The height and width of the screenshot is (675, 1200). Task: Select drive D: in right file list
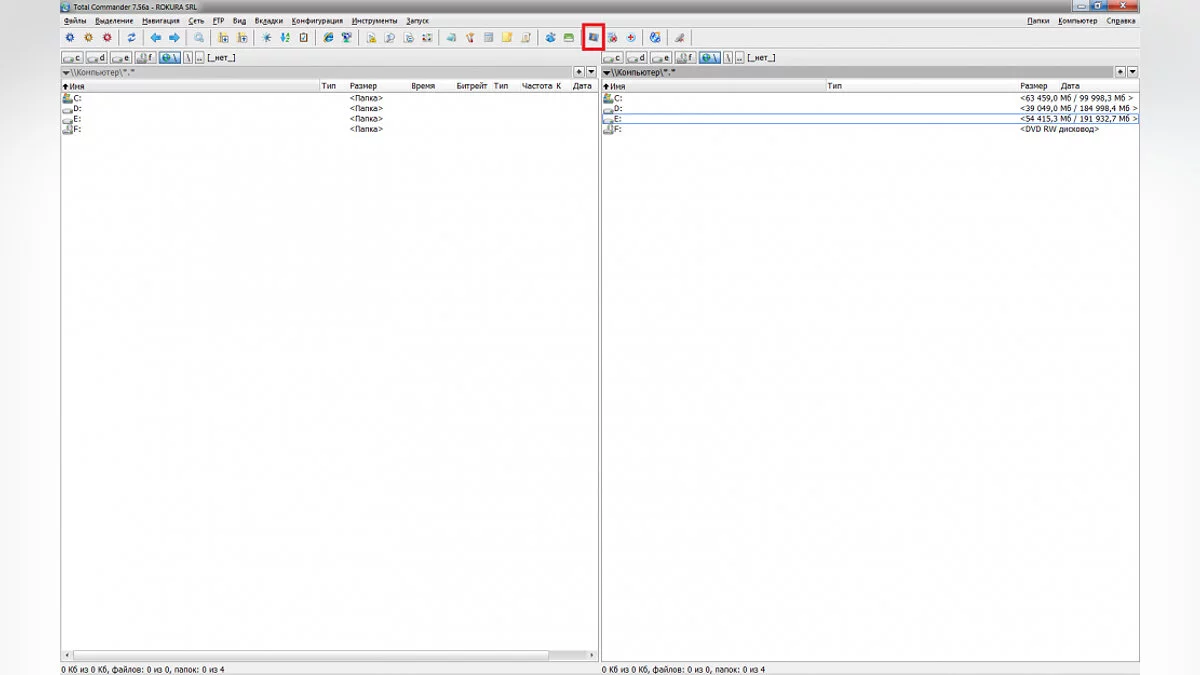[x=618, y=108]
